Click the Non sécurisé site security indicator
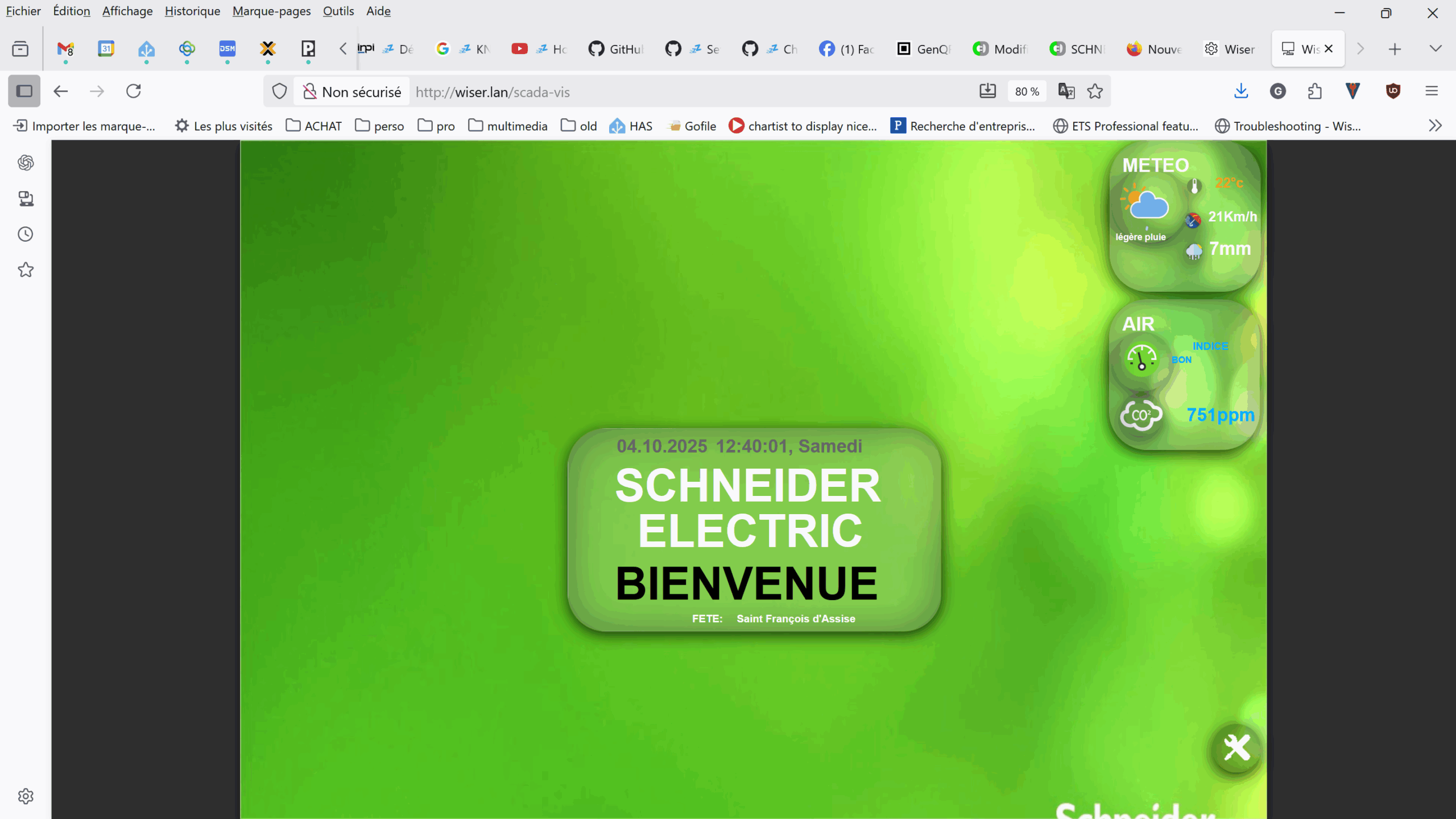Screen dimensions: 1456x819 [x=352, y=92]
